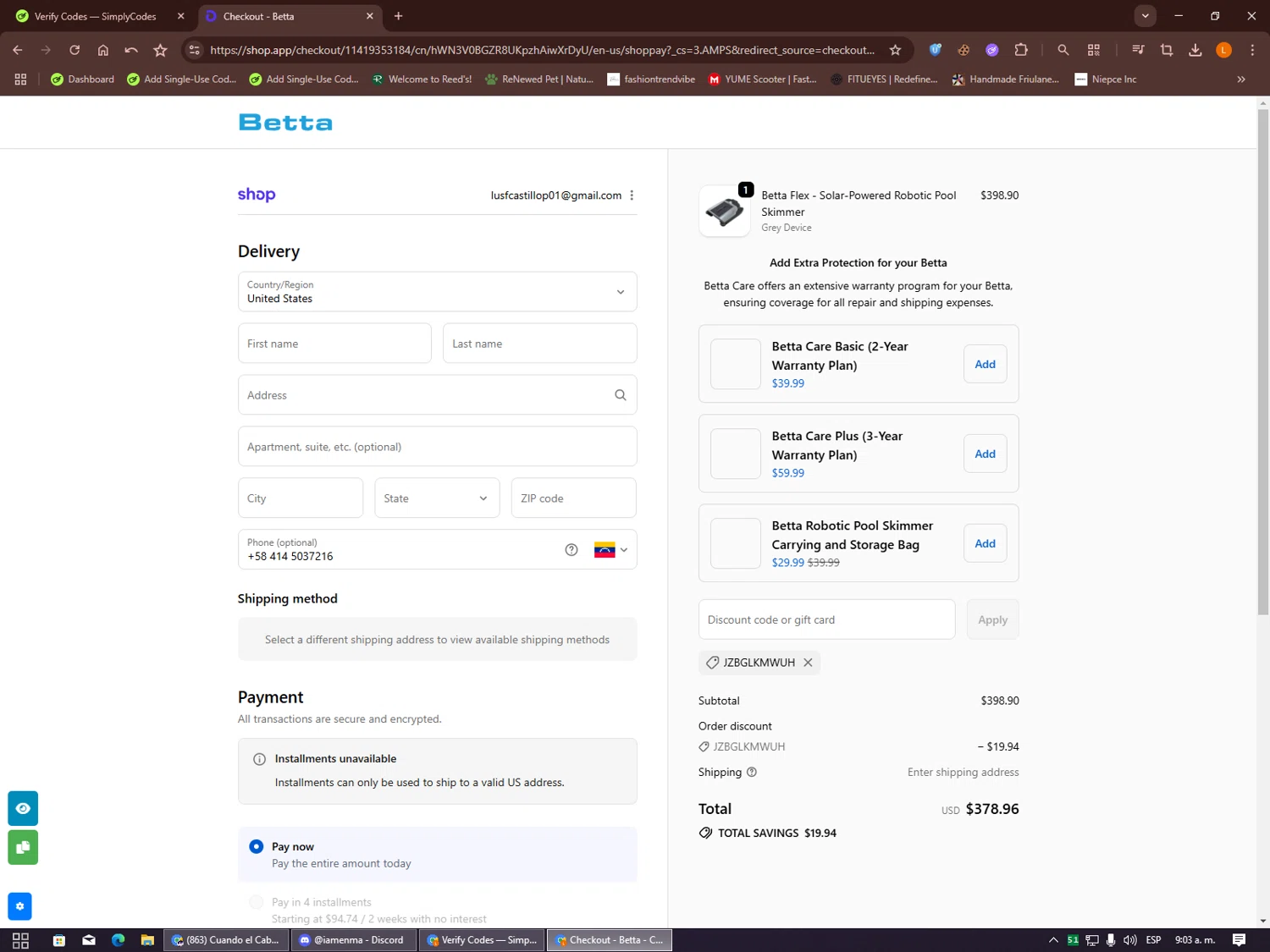Image resolution: width=1270 pixels, height=952 pixels.
Task: Switch to Verify Codes — SimplyCodes tab
Action: (96, 16)
